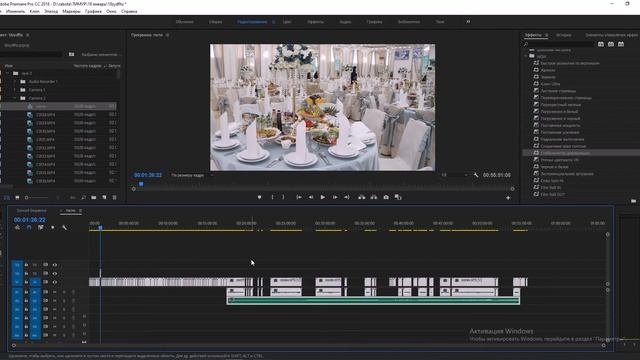Open Find in the Project panel footer
This screenshot has width=640, height=360.
pos(84,198)
